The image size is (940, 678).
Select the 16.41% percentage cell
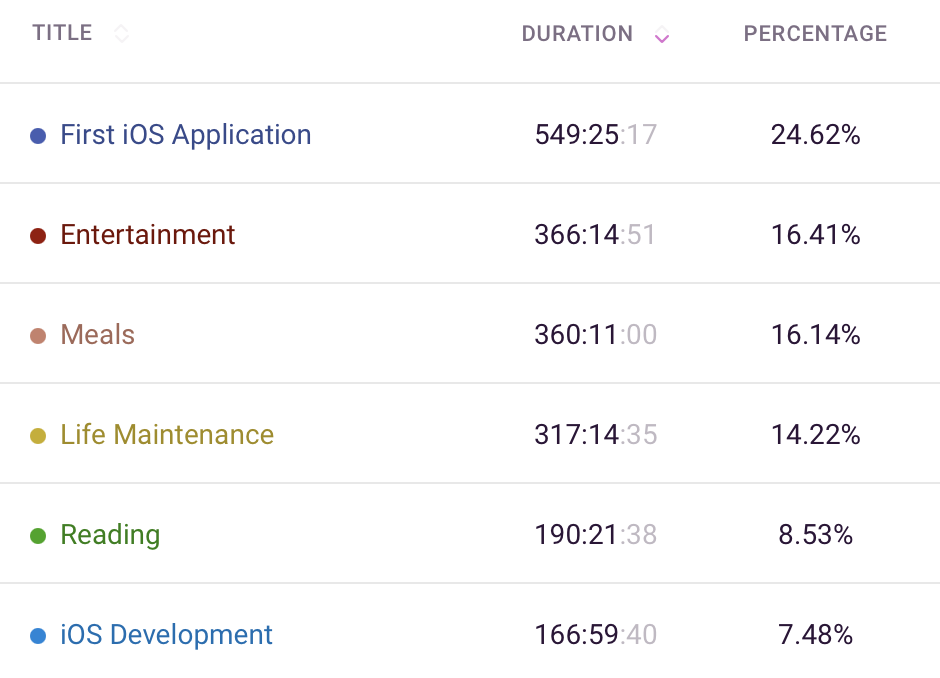[815, 234]
